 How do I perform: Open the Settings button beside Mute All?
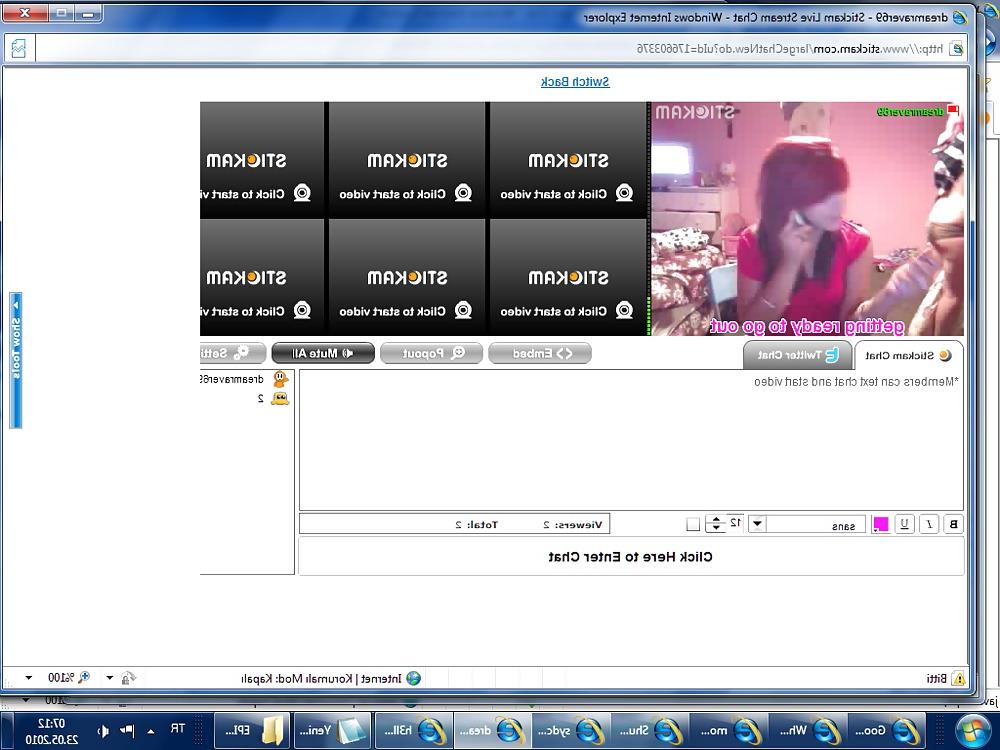[232, 353]
